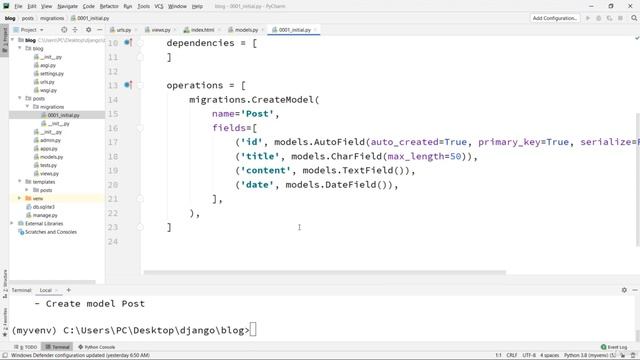640x360 pixels.
Task: Click the terminal command prompt input
Action: point(253,330)
